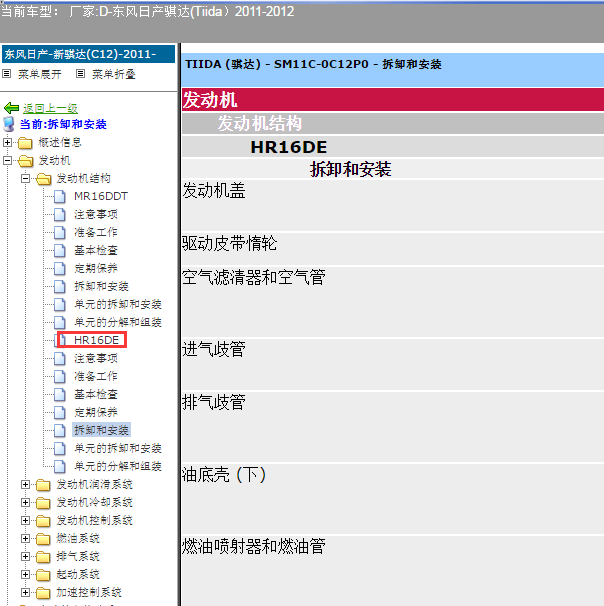604x606 pixels.
Task: Select 准备工作 listed under MR16DDT
Action: coord(96,232)
